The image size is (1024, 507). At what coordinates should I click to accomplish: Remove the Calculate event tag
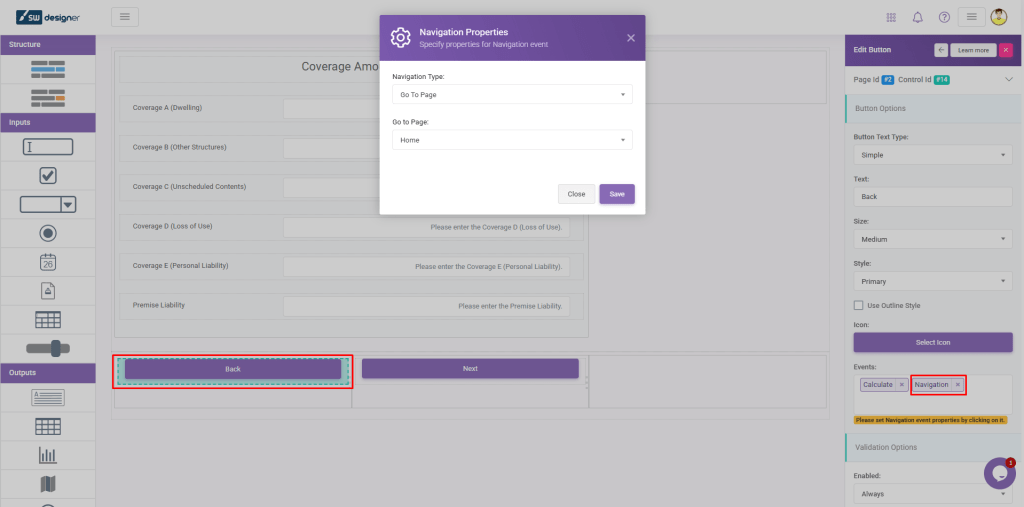click(901, 384)
